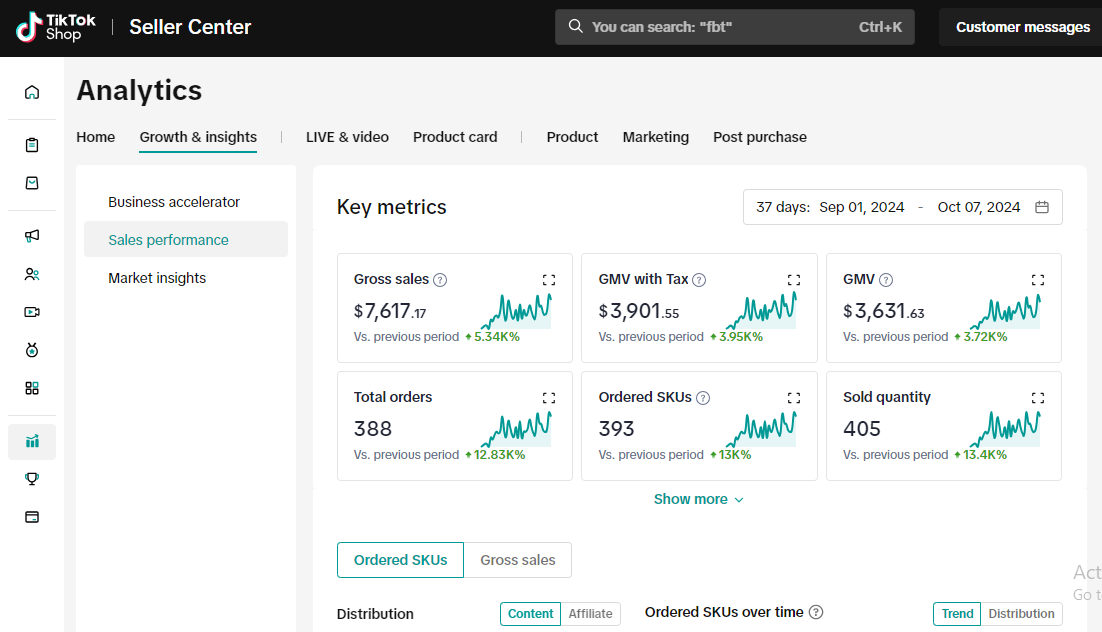This screenshot has height=632, width=1102.
Task: Open the megaphone Marketing icon in sidebar
Action: 32,236
